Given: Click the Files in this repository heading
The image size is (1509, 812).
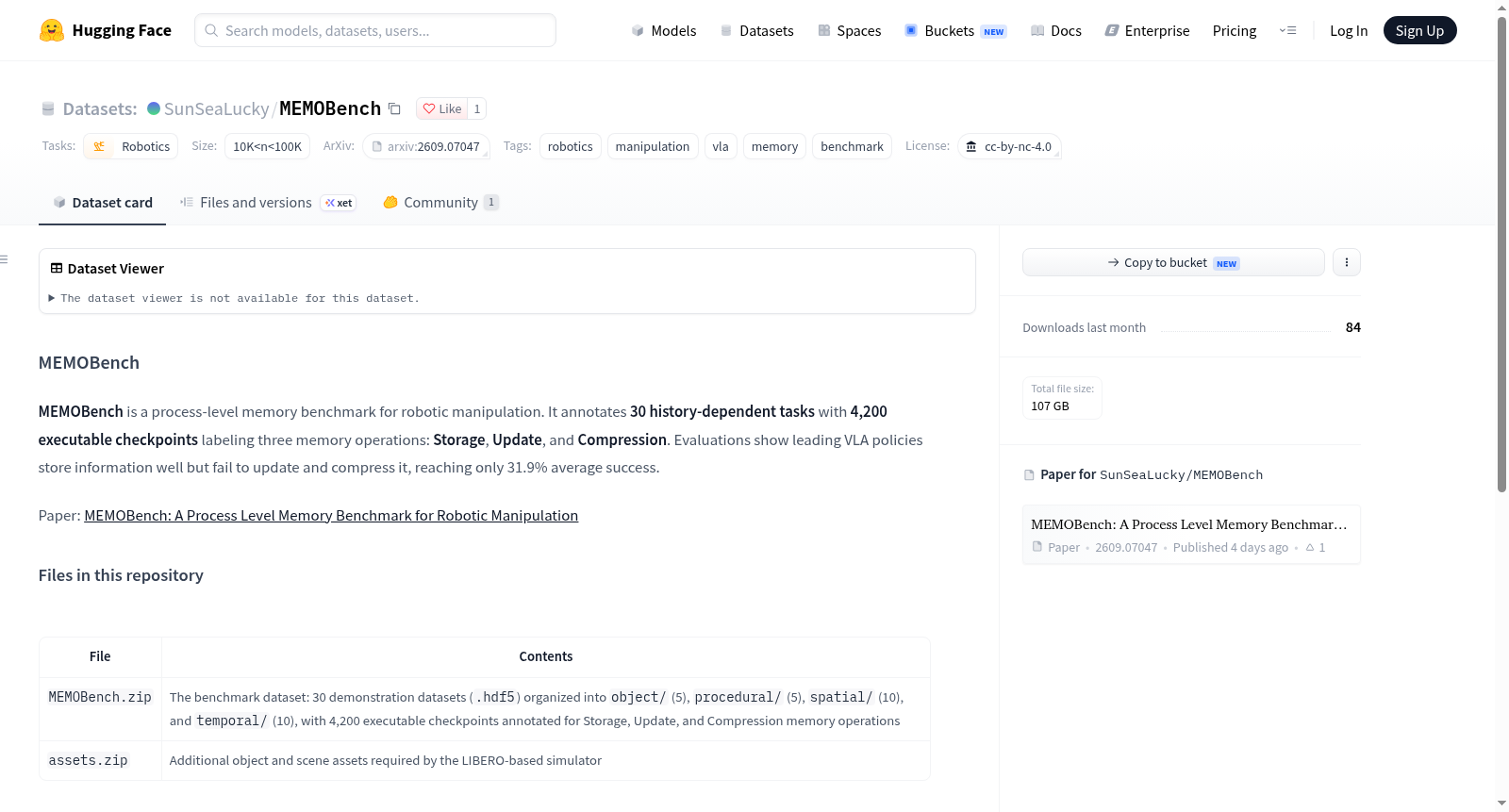Looking at the screenshot, I should [121, 575].
